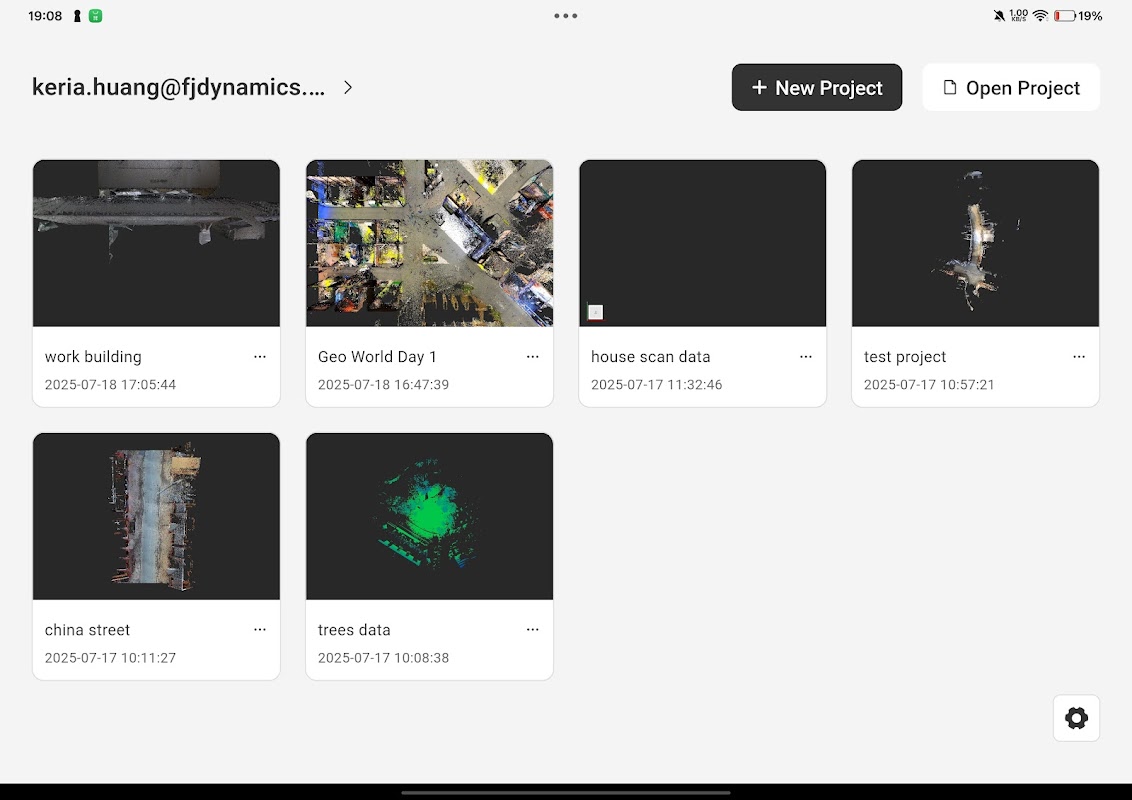Open more options for house scan data
Viewport: 1132px width, 800px height.
pyautogui.click(x=806, y=357)
